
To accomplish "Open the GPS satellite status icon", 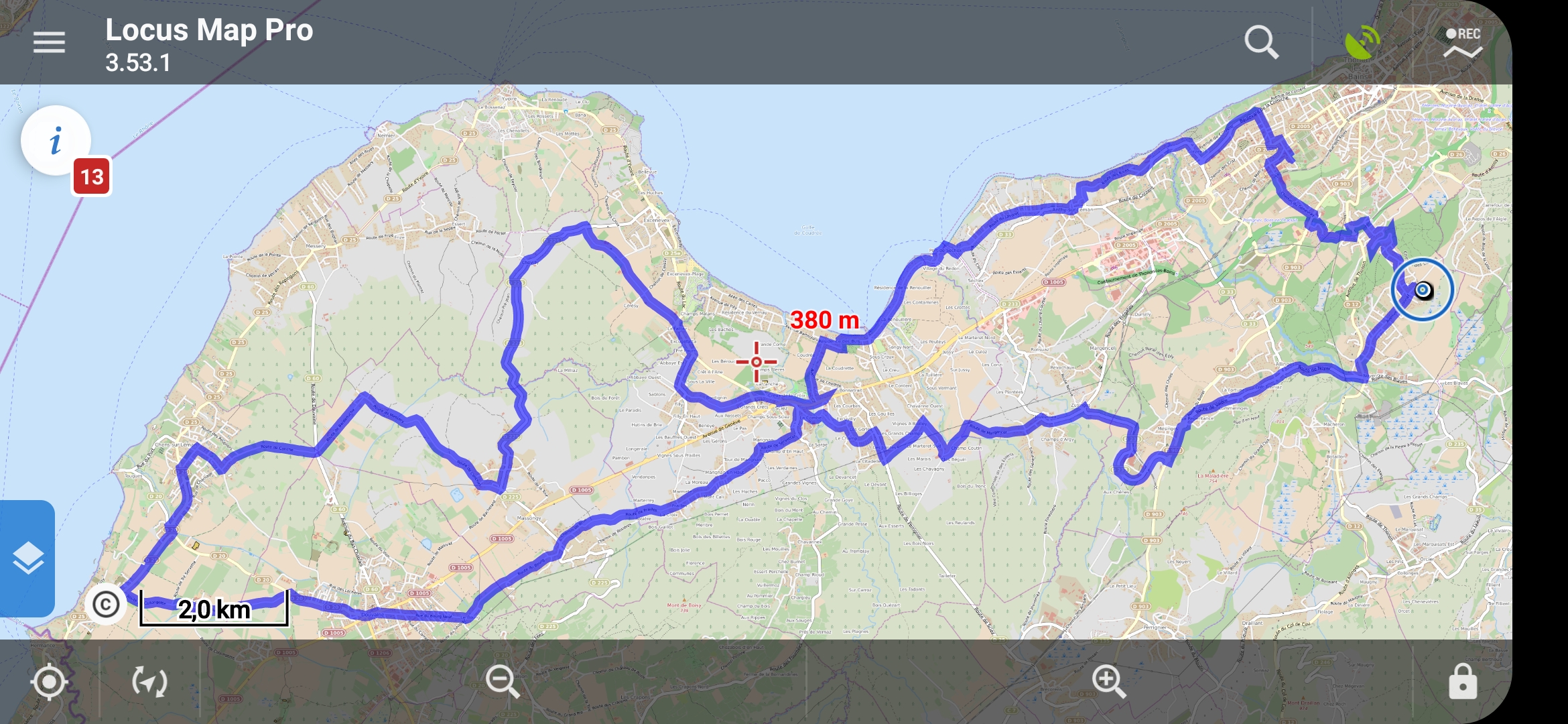I will pos(1362,42).
